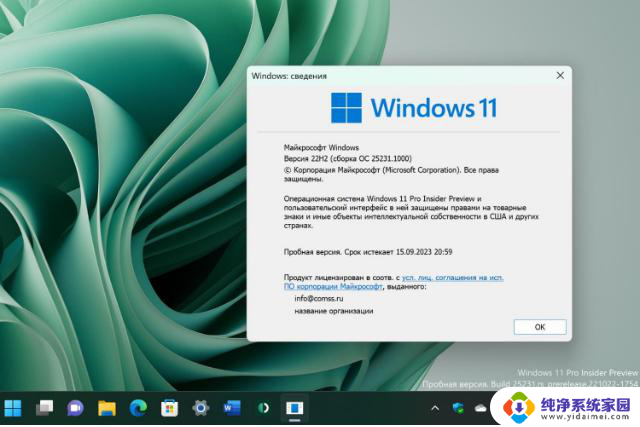Click the Майкрософт Windows text line

321,147
